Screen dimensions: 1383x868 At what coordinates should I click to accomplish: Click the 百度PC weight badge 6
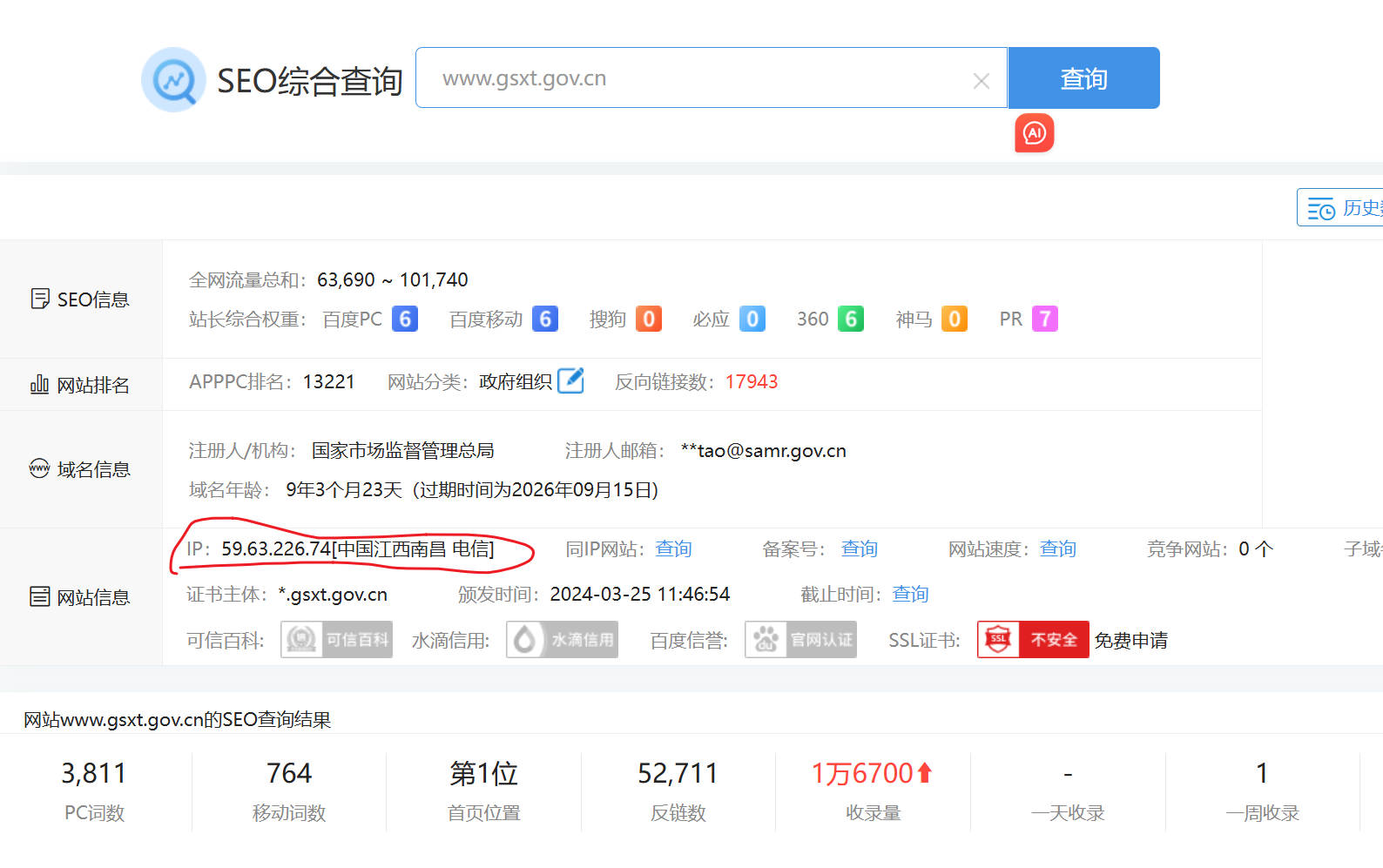click(404, 319)
